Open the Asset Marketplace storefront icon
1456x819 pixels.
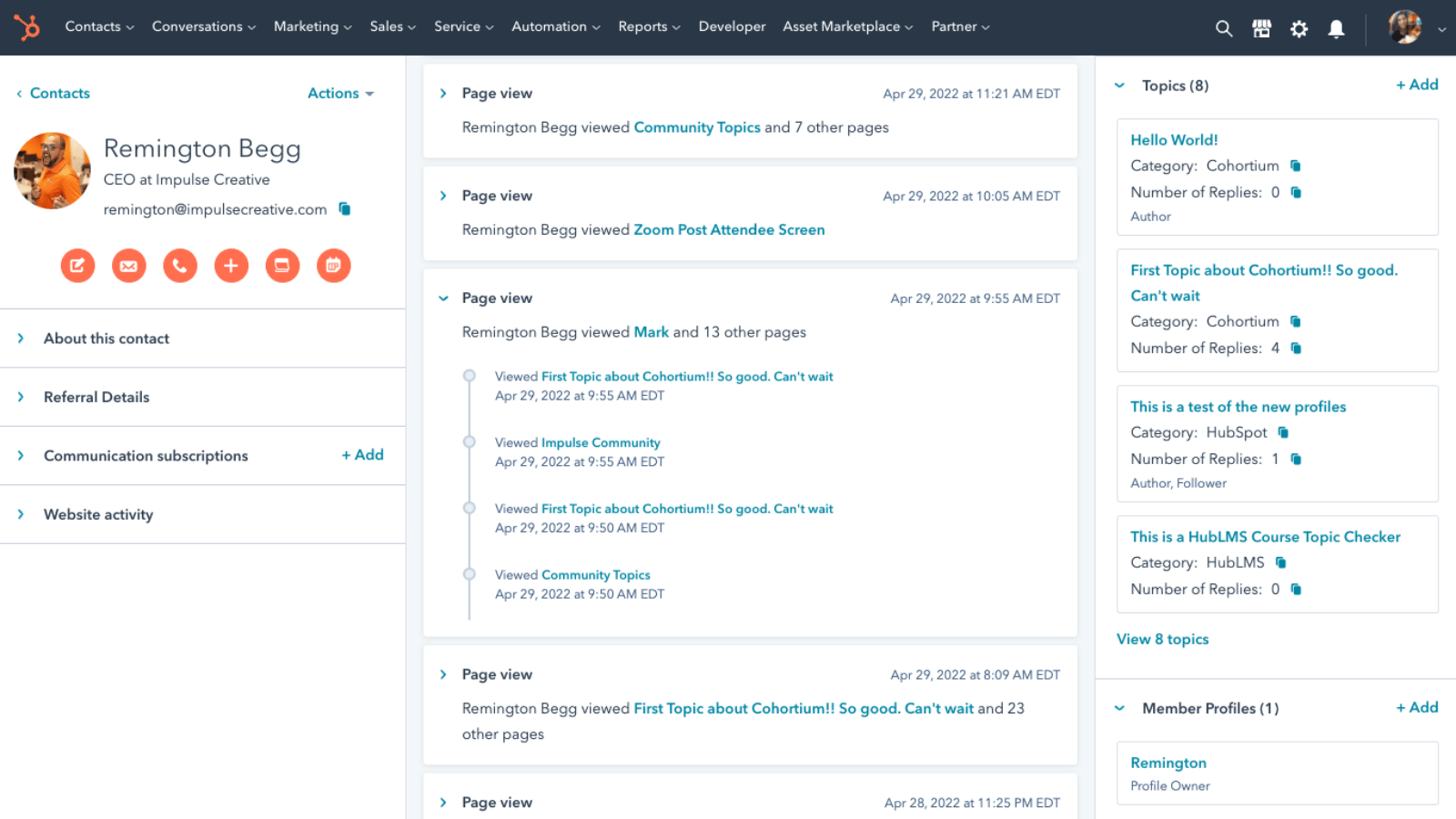pyautogui.click(x=1262, y=28)
